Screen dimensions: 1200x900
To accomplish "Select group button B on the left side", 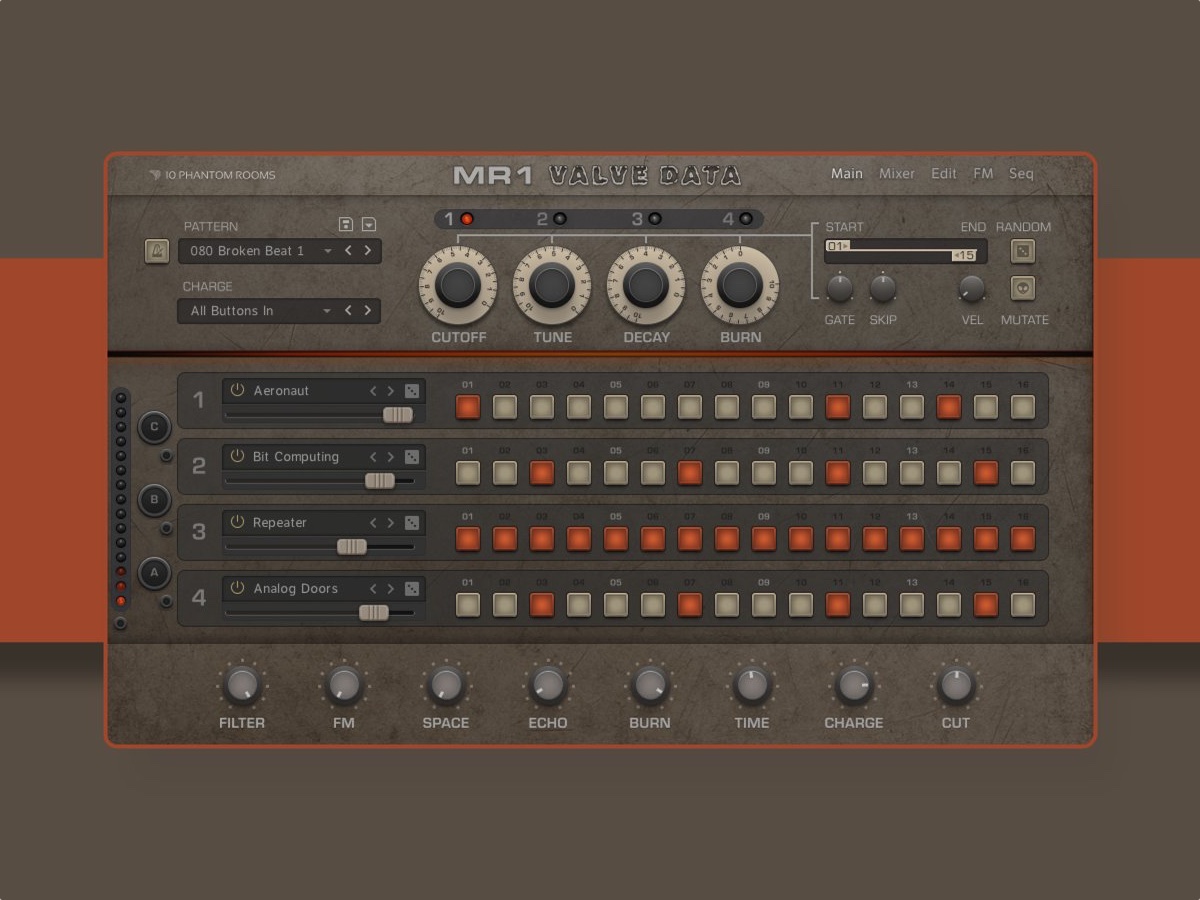I will coord(154,501).
